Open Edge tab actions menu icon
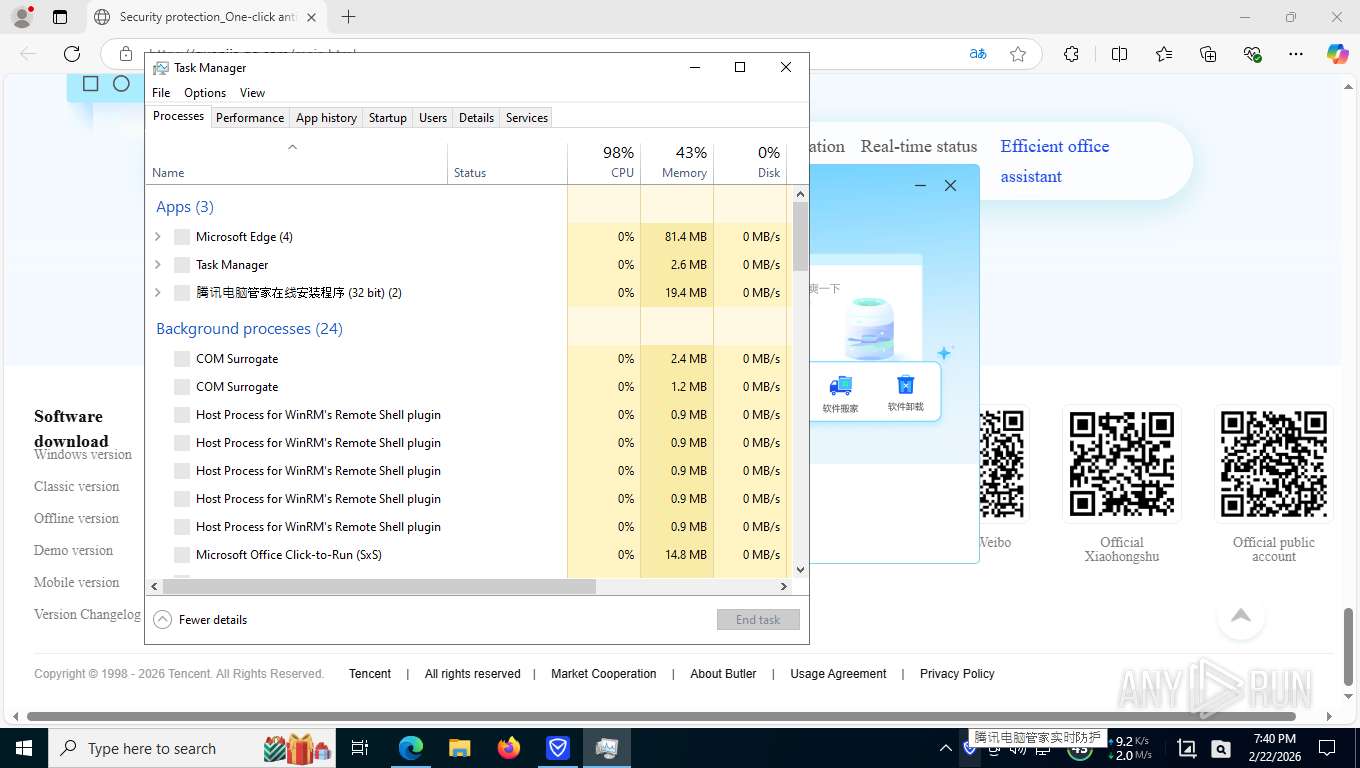Viewport: 1360px width, 768px height. 60,17
